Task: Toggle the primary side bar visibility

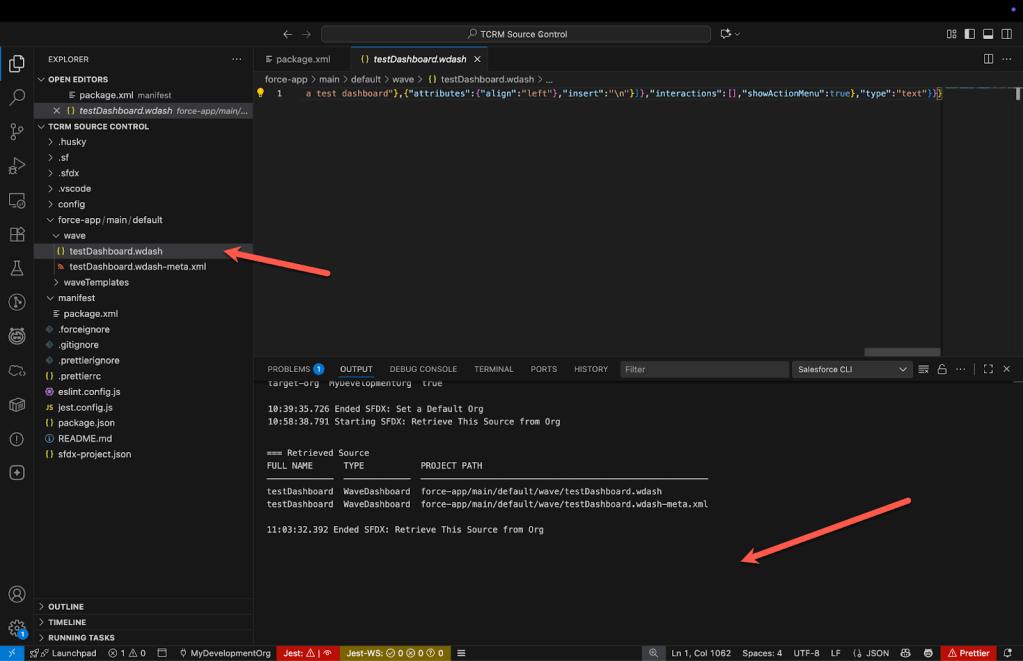Action: (968, 34)
